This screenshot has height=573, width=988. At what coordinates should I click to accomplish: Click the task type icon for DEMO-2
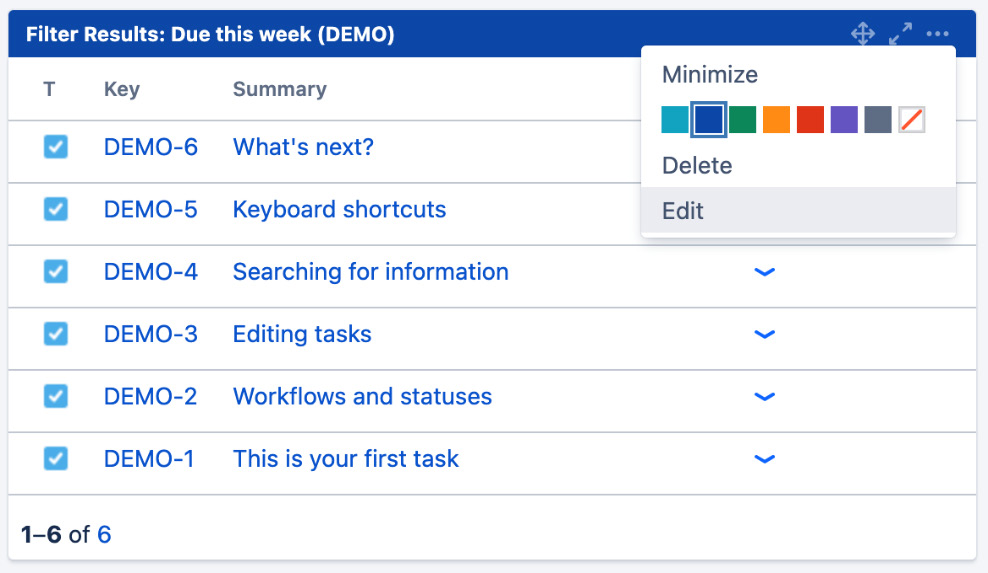point(55,396)
